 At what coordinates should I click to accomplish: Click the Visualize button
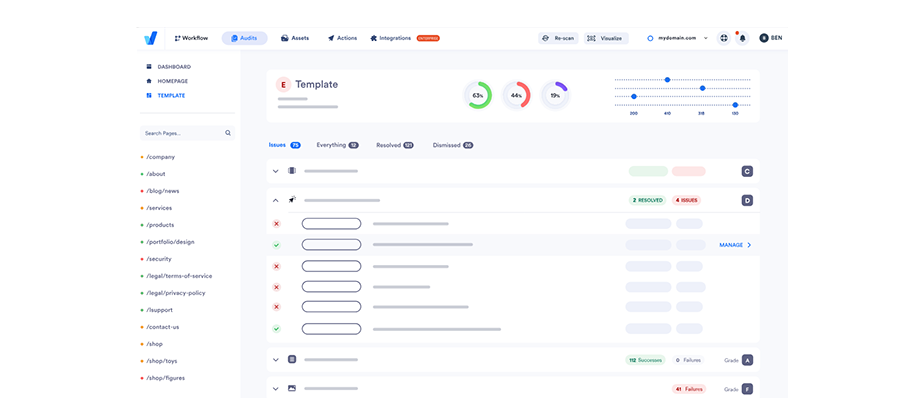pyautogui.click(x=606, y=38)
